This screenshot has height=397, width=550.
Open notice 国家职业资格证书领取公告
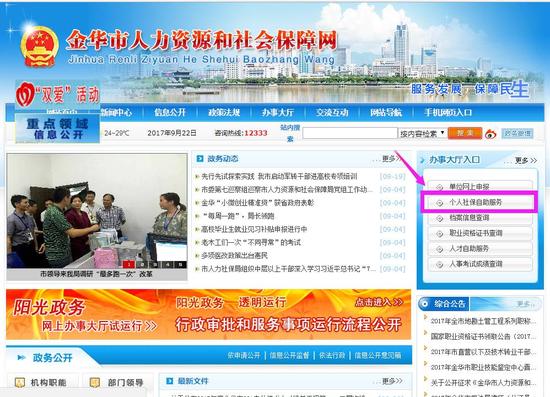pyautogui.click(x=483, y=336)
